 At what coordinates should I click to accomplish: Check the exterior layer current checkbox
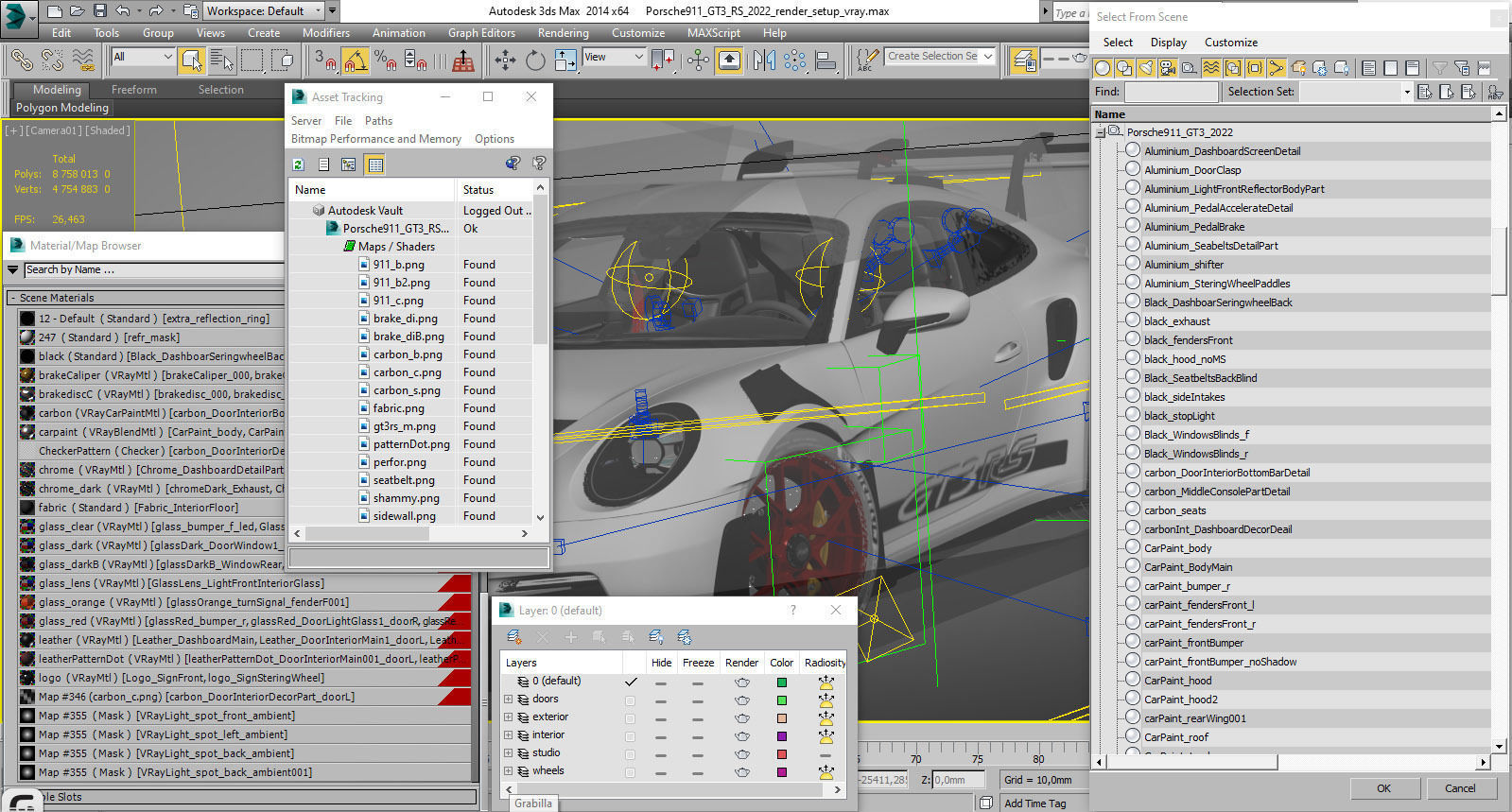630,718
